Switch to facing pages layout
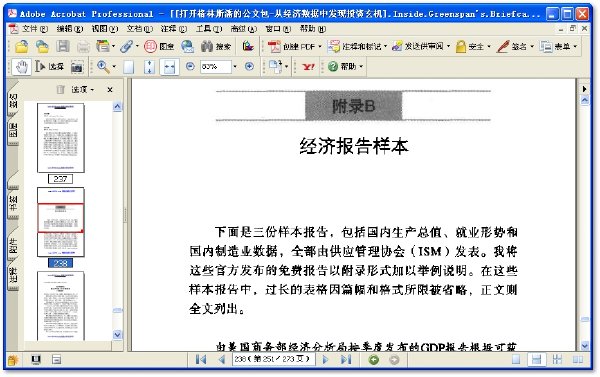Viewport: 600px width, 377px height. pyautogui.click(x=578, y=359)
